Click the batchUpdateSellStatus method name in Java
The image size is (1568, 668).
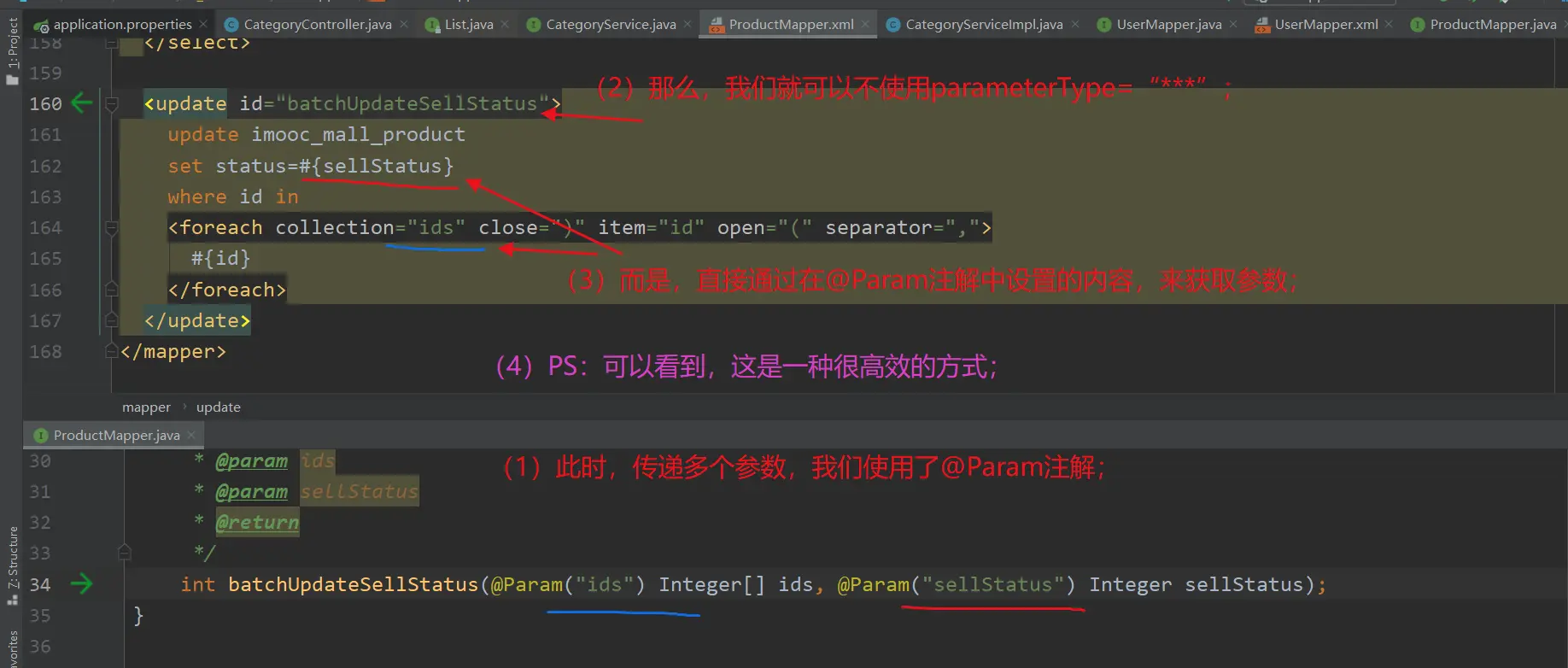pyautogui.click(x=353, y=584)
